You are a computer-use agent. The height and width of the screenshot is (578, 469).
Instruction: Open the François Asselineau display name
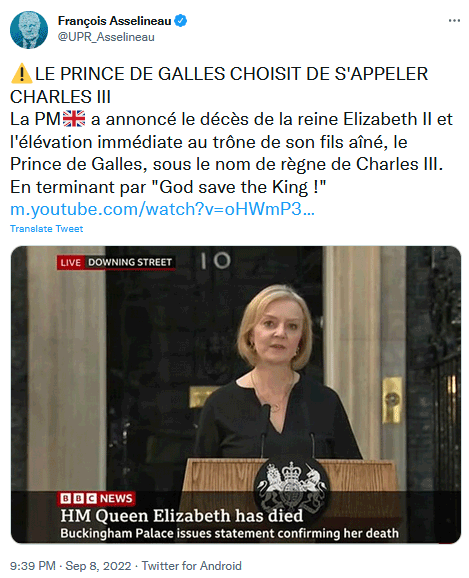(114, 21)
